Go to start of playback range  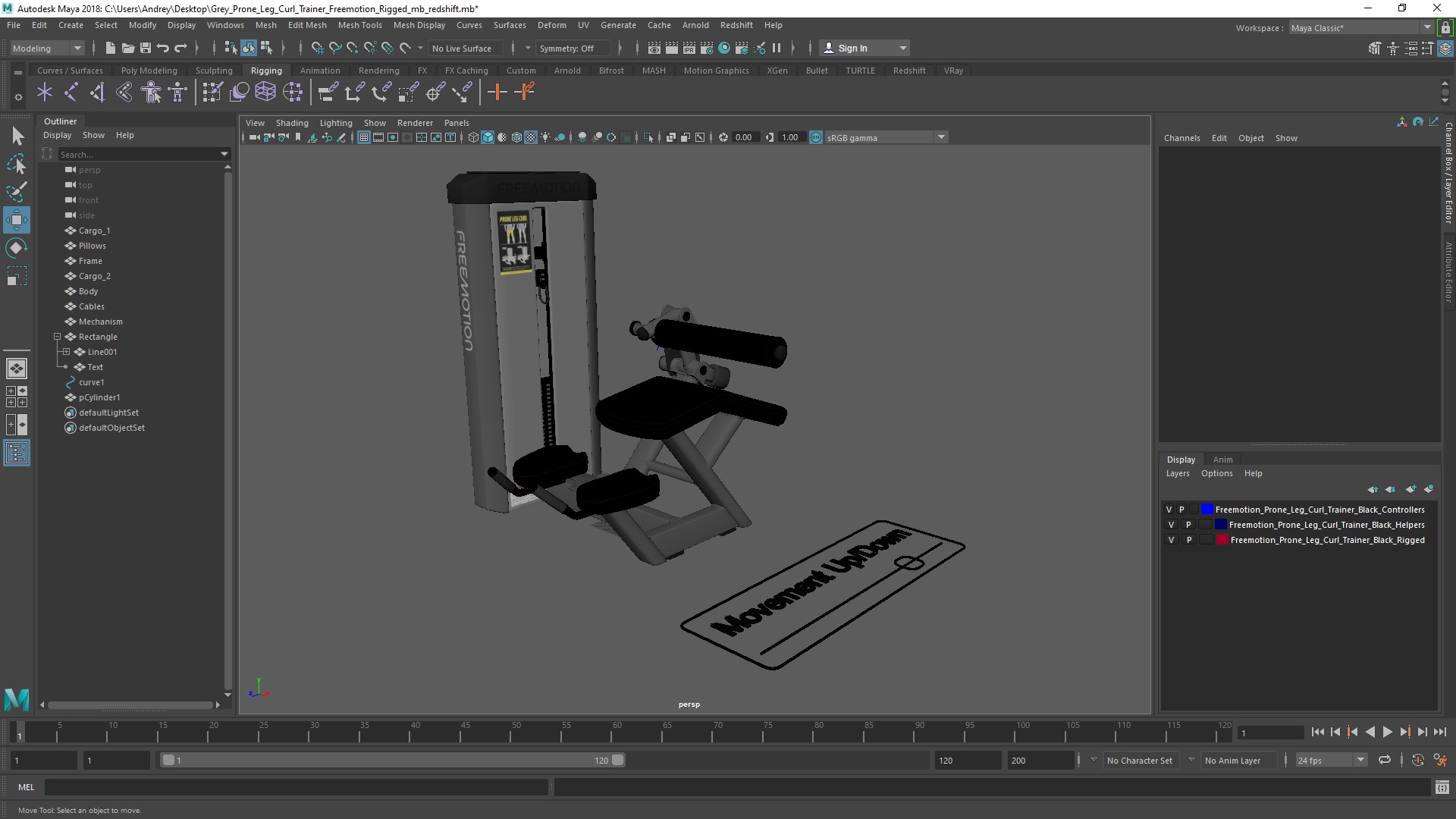point(1317,732)
